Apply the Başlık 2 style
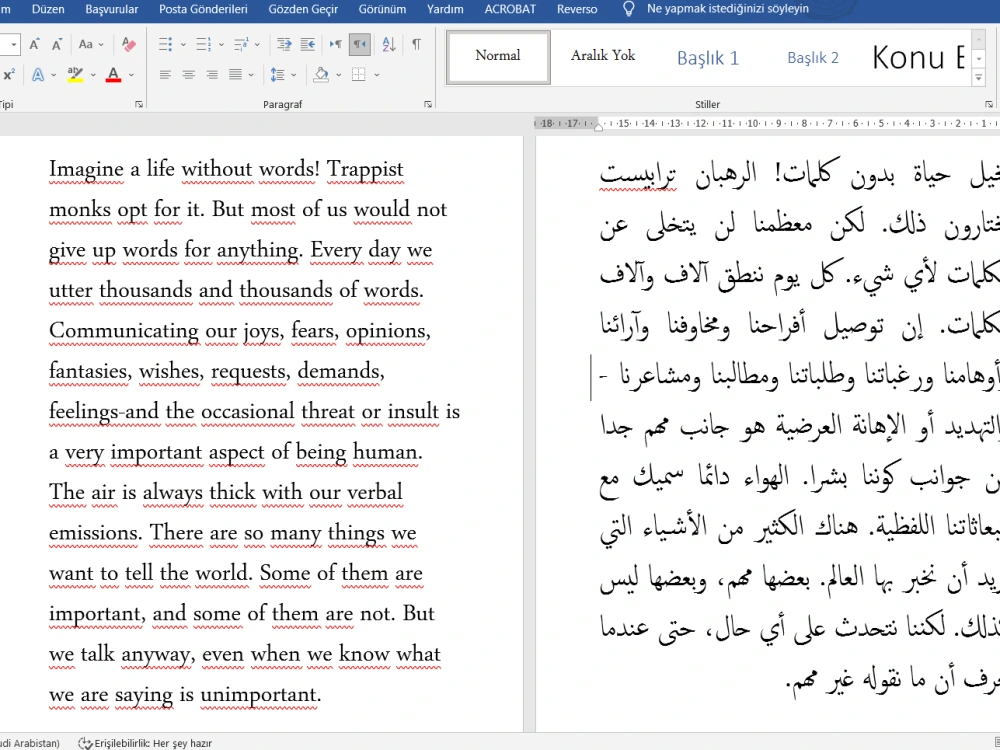 pyautogui.click(x=812, y=57)
